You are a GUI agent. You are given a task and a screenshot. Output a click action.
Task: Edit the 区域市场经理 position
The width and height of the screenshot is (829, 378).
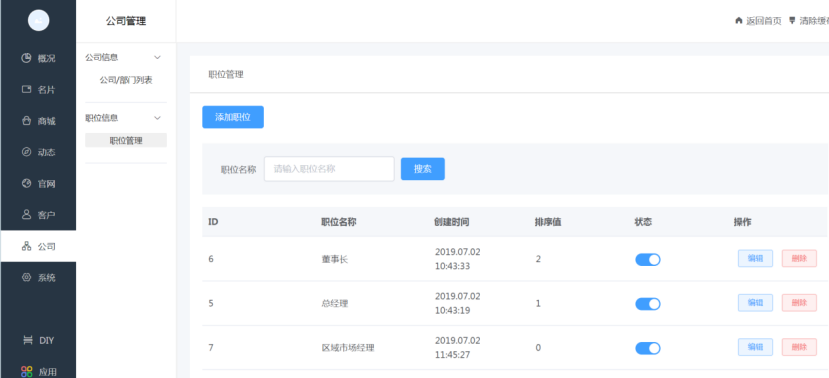tap(755, 347)
